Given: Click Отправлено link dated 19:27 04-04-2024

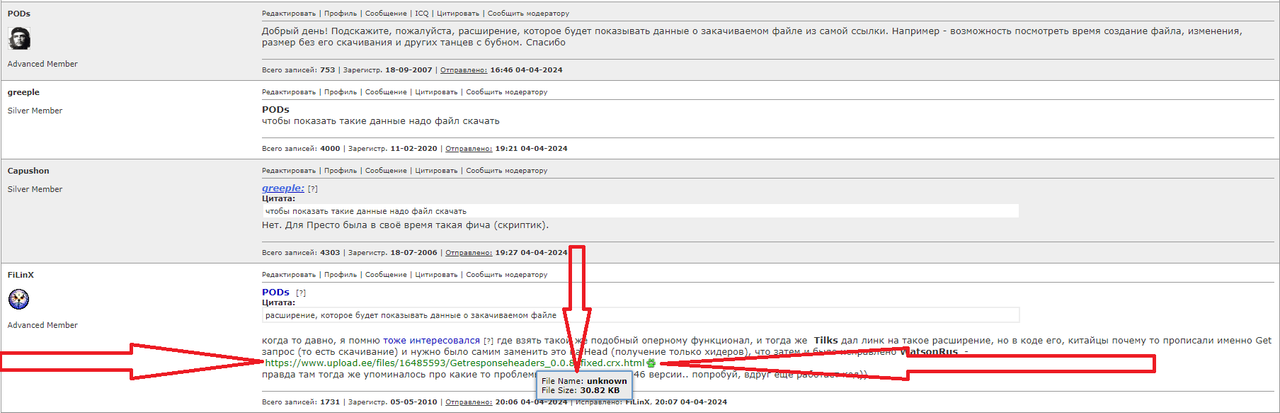Looking at the screenshot, I should pyautogui.click(x=471, y=252).
